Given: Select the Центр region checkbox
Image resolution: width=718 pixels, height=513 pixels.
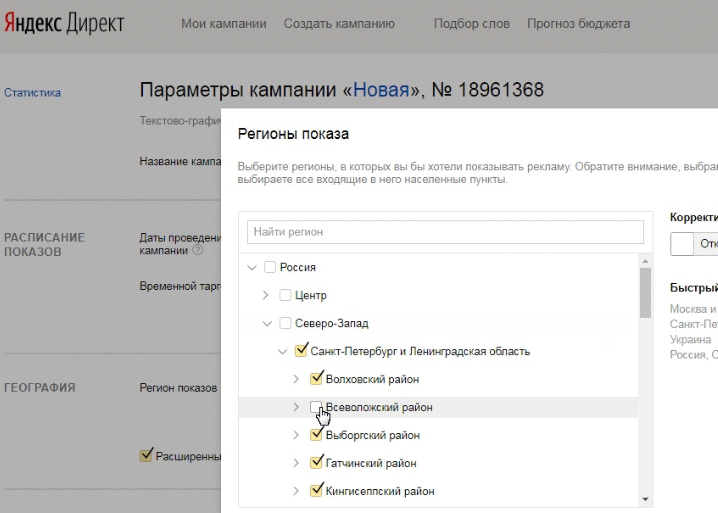Looking at the screenshot, I should click(285, 295).
